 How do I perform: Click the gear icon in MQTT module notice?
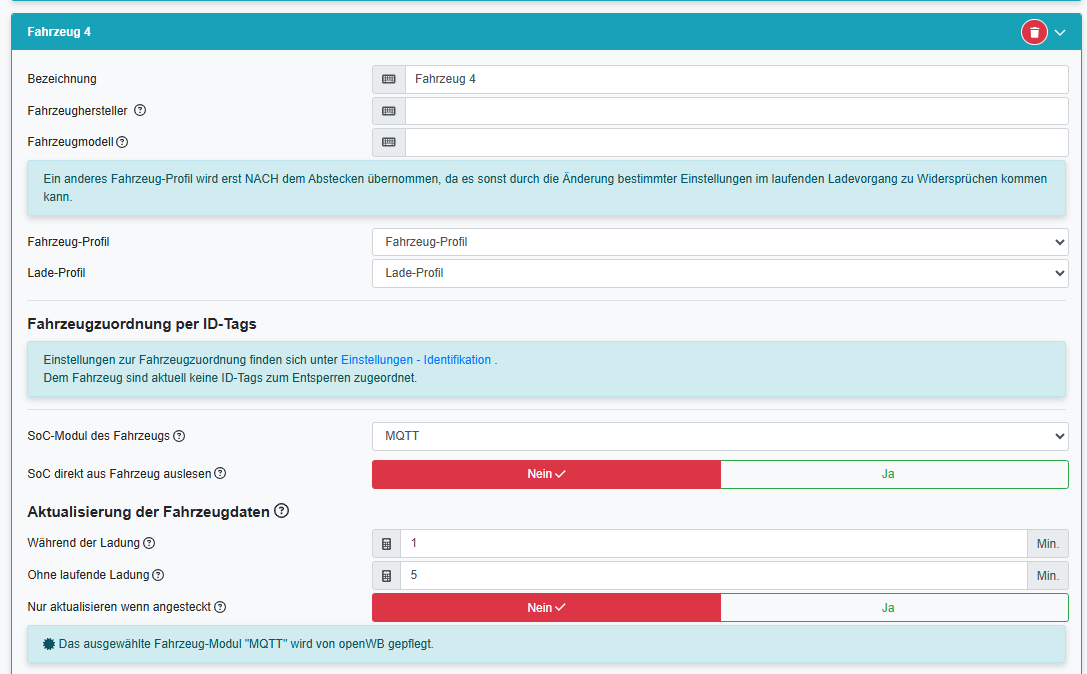pos(49,643)
